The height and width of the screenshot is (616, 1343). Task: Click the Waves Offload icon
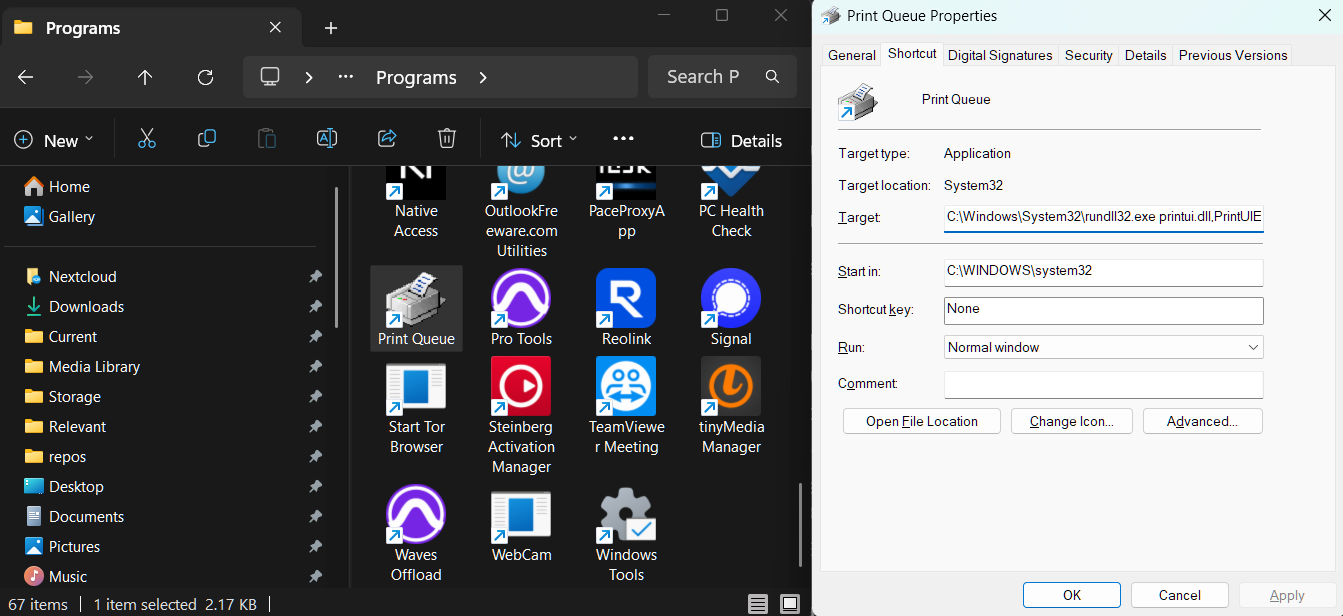click(416, 514)
